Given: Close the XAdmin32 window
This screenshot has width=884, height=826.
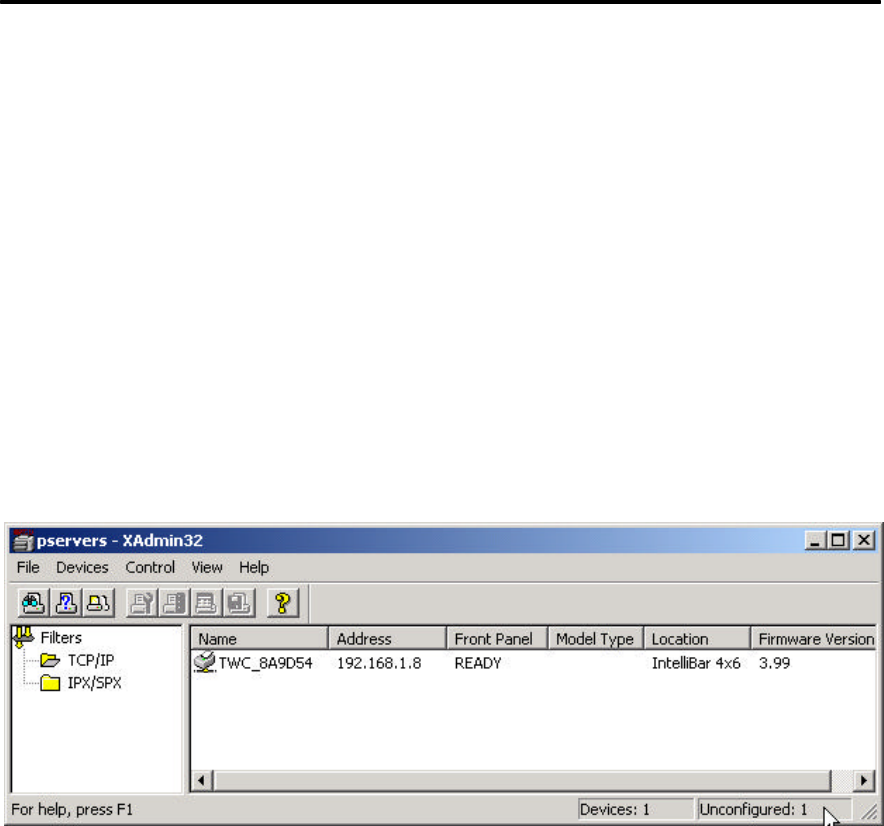Looking at the screenshot, I should (864, 540).
